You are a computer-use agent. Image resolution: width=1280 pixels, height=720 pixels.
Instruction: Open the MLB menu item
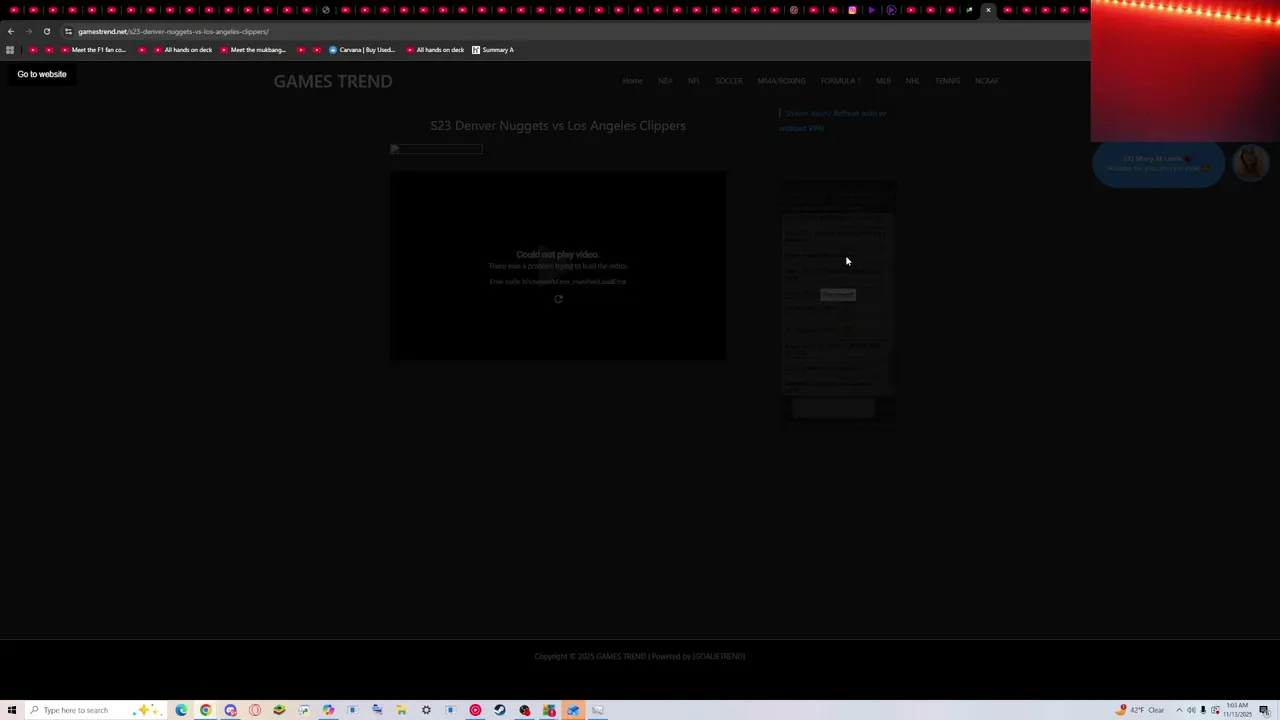[x=883, y=81]
